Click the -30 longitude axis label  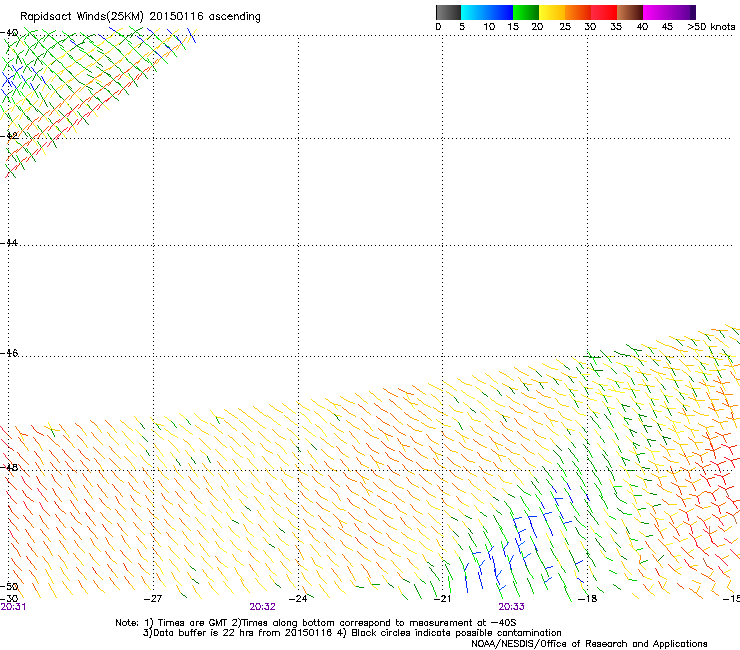pos(9,599)
